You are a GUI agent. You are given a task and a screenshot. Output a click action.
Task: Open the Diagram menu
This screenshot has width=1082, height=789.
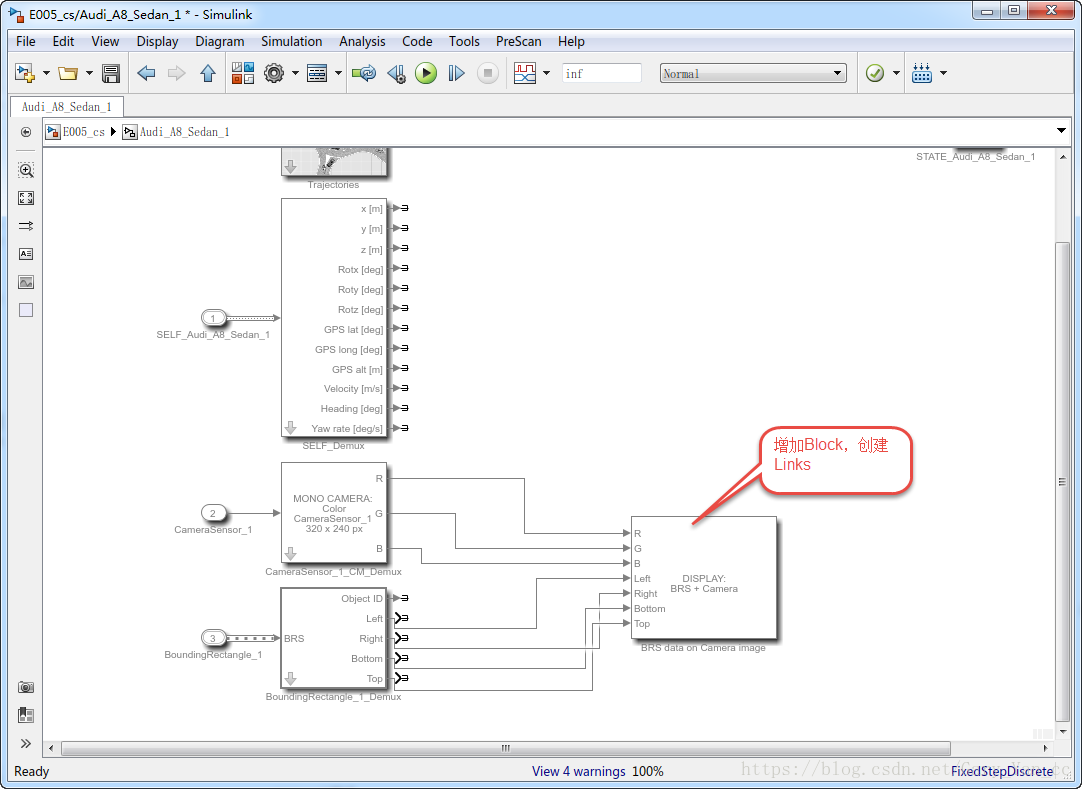point(219,41)
